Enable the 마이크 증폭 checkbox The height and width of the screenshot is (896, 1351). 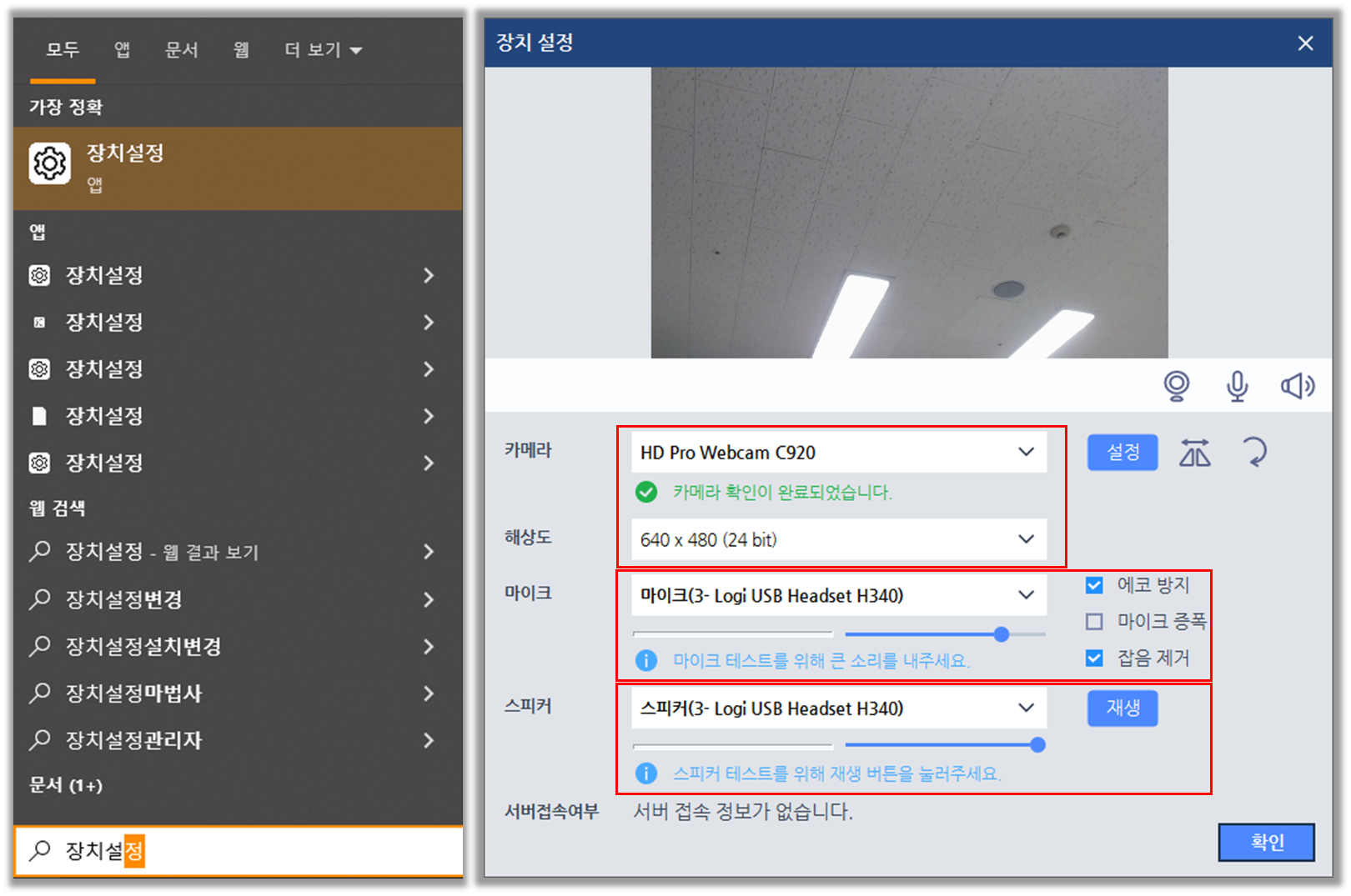pyautogui.click(x=1094, y=622)
